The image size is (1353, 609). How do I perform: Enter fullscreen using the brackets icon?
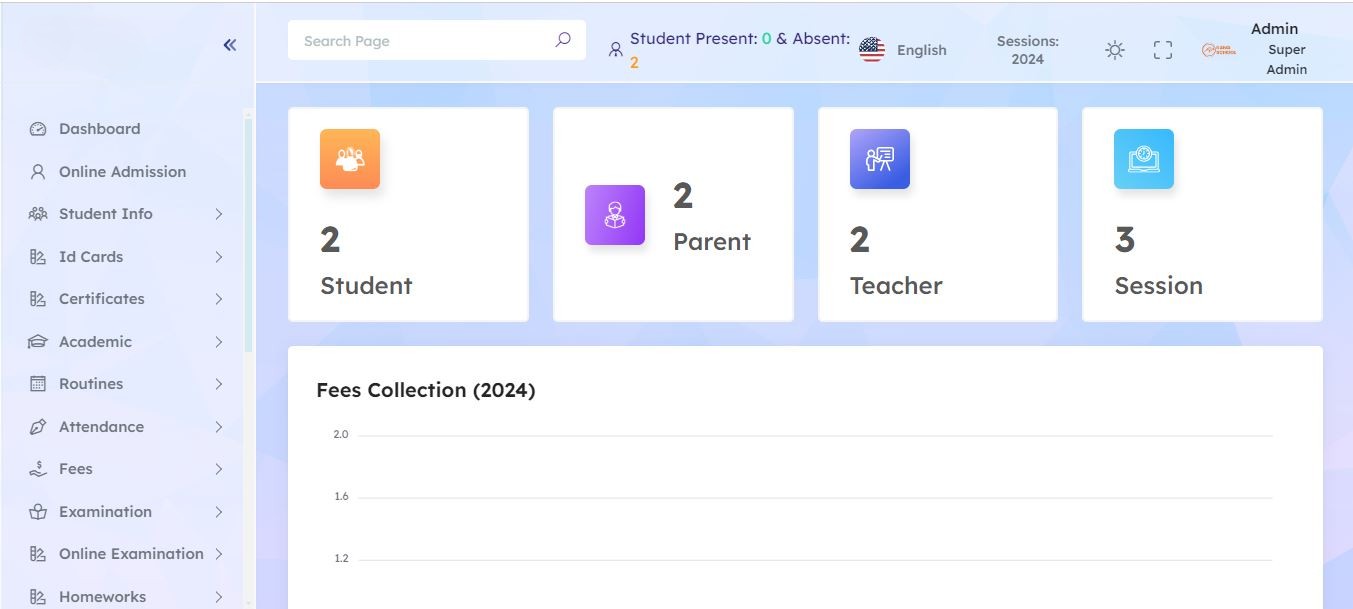click(x=1163, y=50)
